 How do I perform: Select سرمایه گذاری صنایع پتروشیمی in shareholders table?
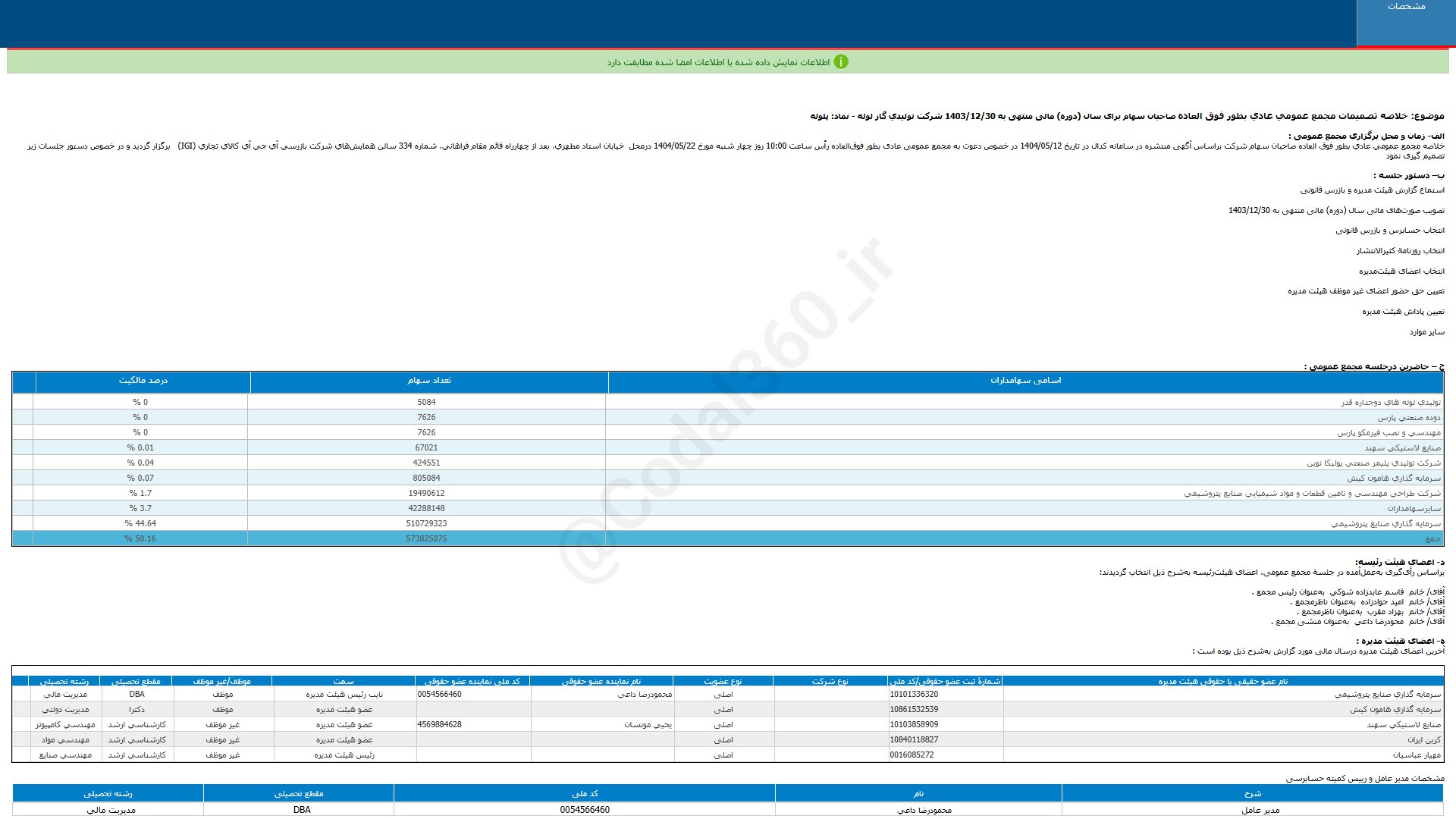(1385, 524)
